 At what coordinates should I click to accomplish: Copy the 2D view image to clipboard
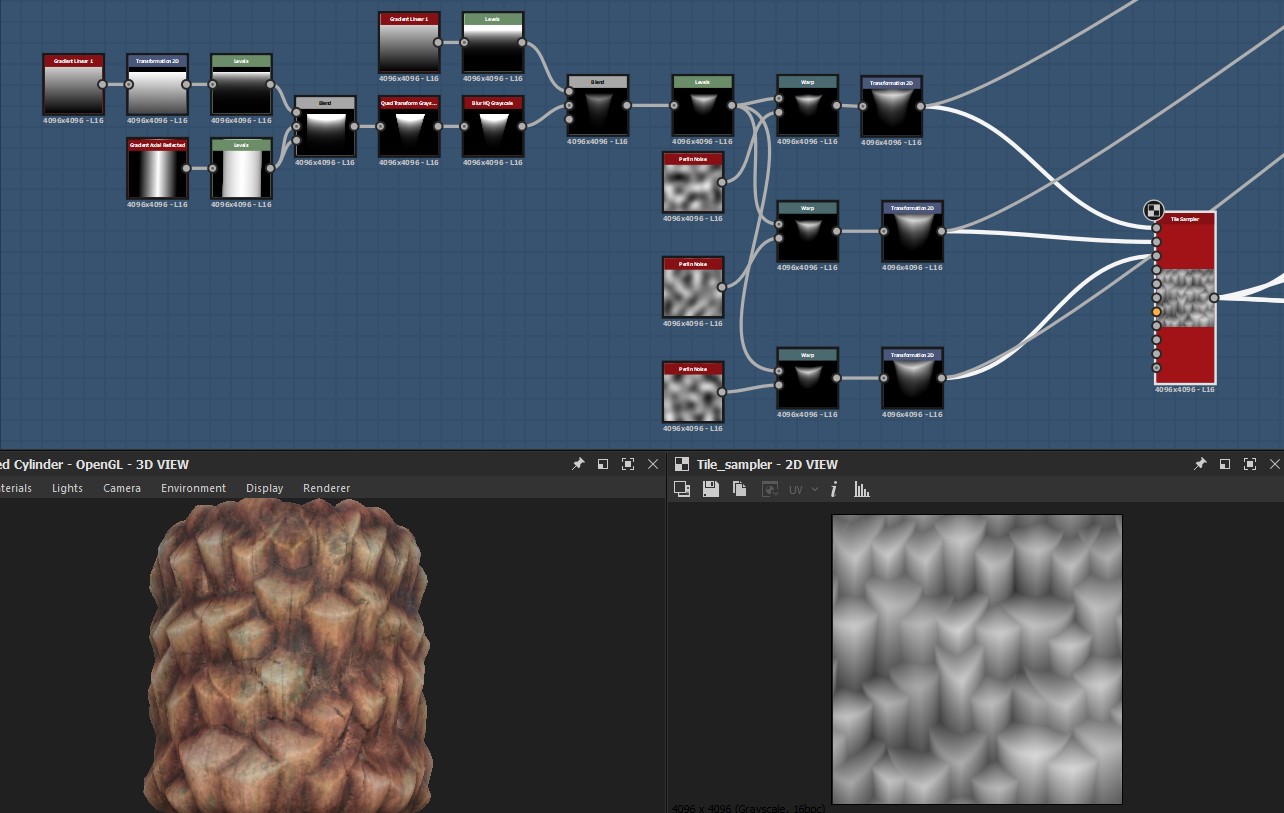point(740,489)
